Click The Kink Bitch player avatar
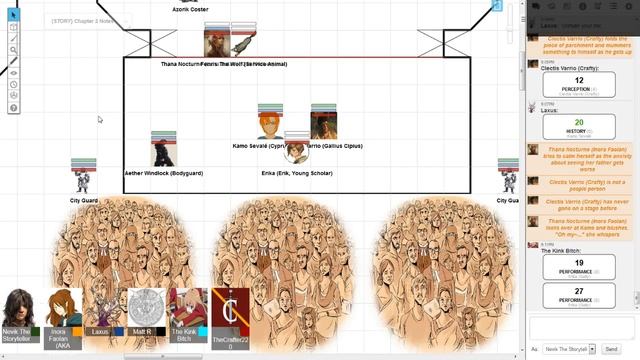The image size is (640, 360). point(189,307)
